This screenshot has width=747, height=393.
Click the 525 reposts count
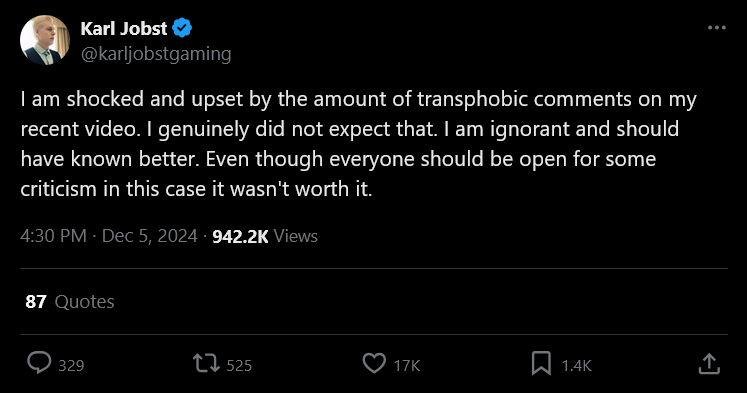pos(239,365)
